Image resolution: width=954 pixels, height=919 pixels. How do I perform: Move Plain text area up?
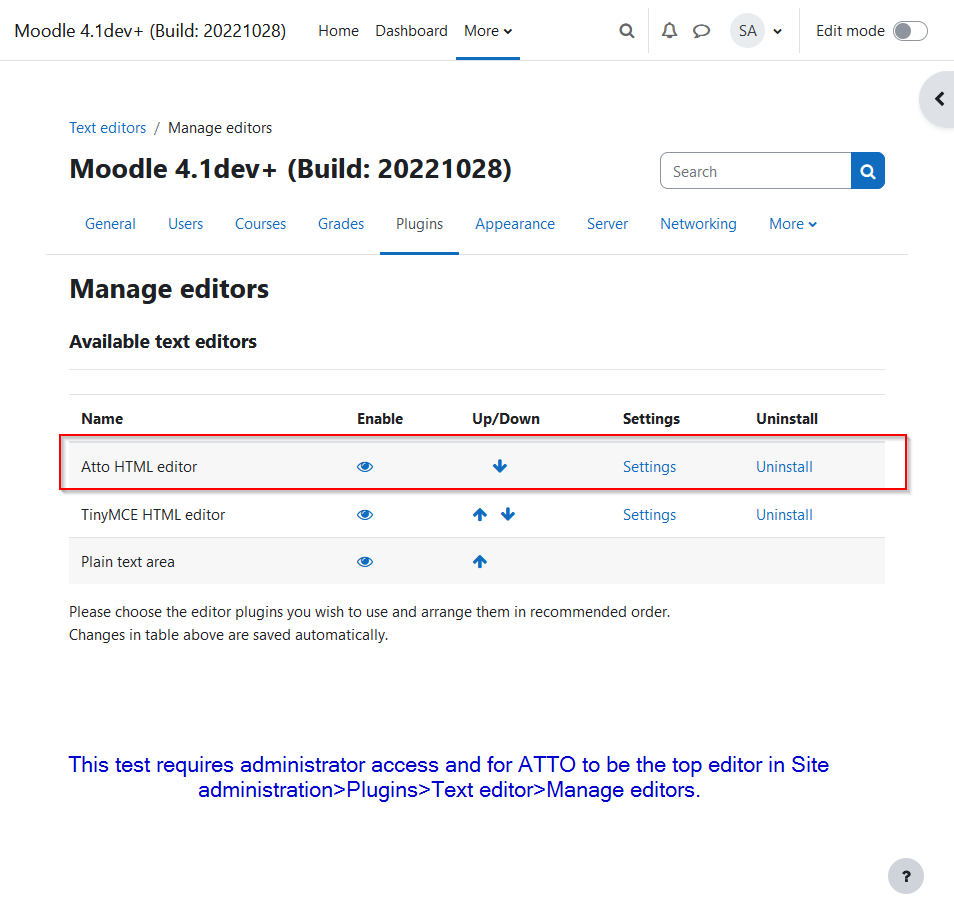pos(480,561)
